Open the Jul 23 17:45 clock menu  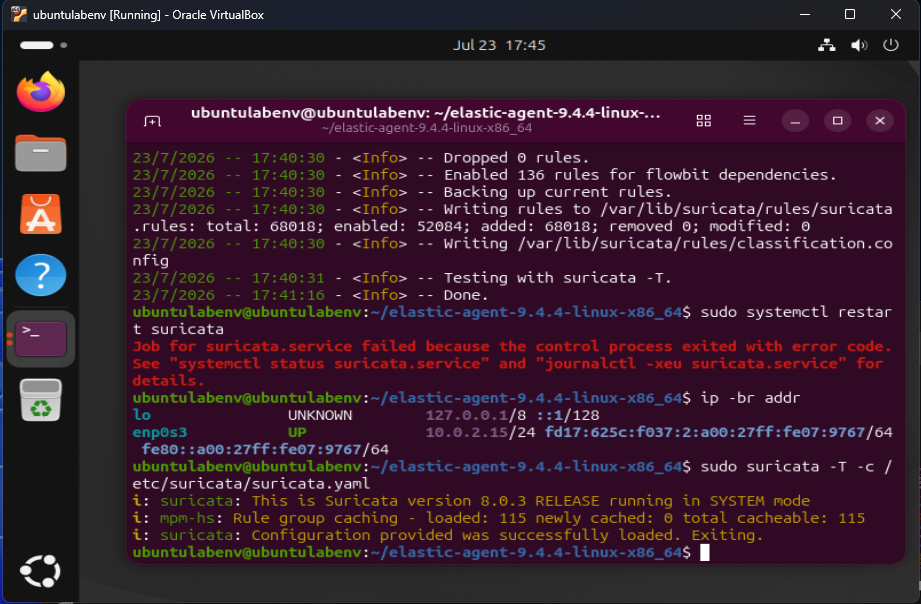pyautogui.click(x=499, y=45)
